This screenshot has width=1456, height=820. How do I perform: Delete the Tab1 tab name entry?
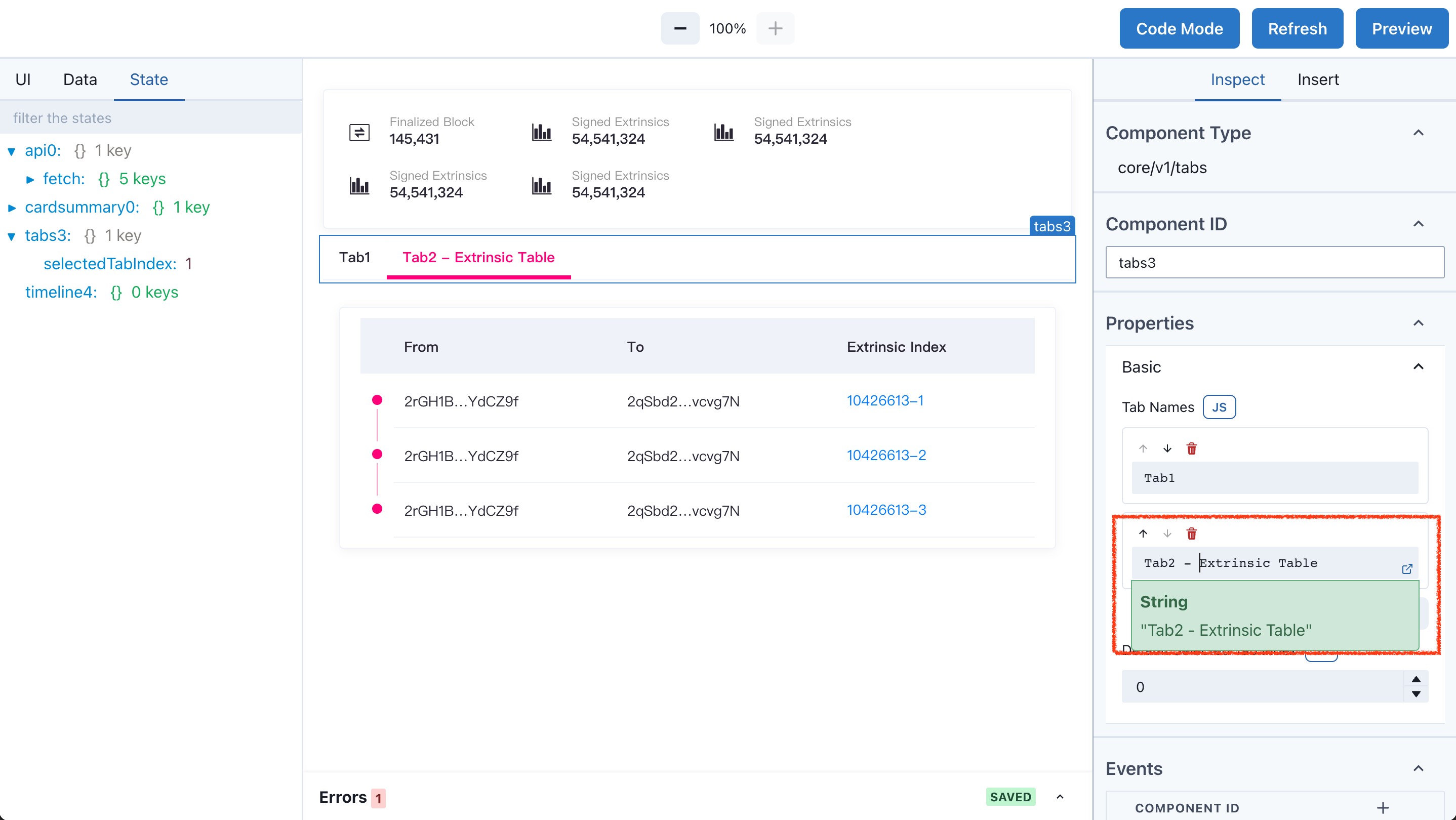(1191, 448)
